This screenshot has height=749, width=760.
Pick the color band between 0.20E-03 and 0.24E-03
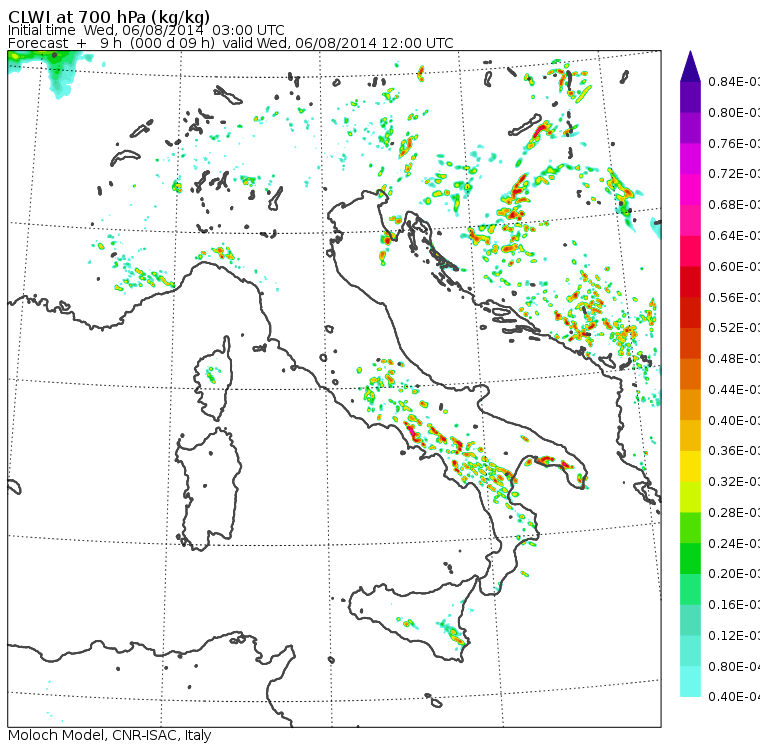(x=690, y=559)
